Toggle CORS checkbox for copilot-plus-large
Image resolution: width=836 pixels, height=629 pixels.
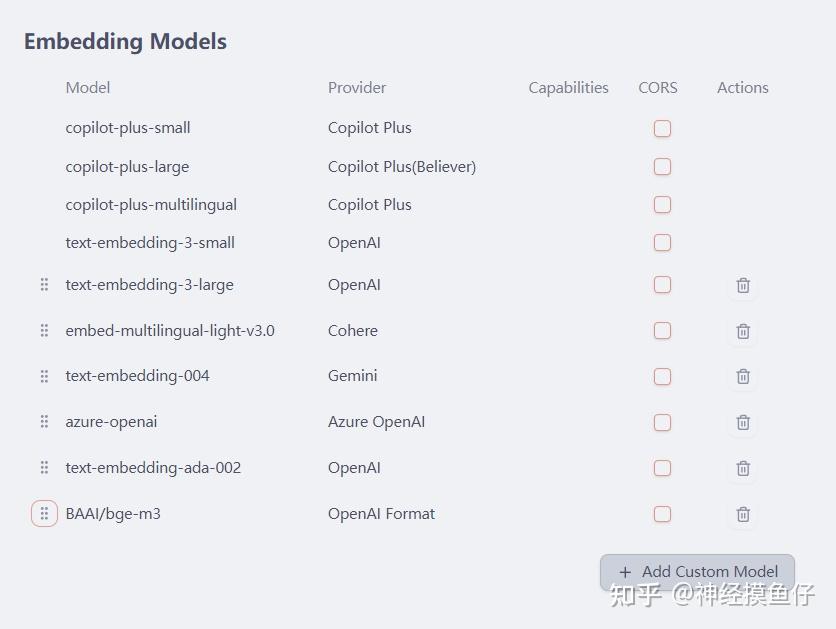click(662, 167)
